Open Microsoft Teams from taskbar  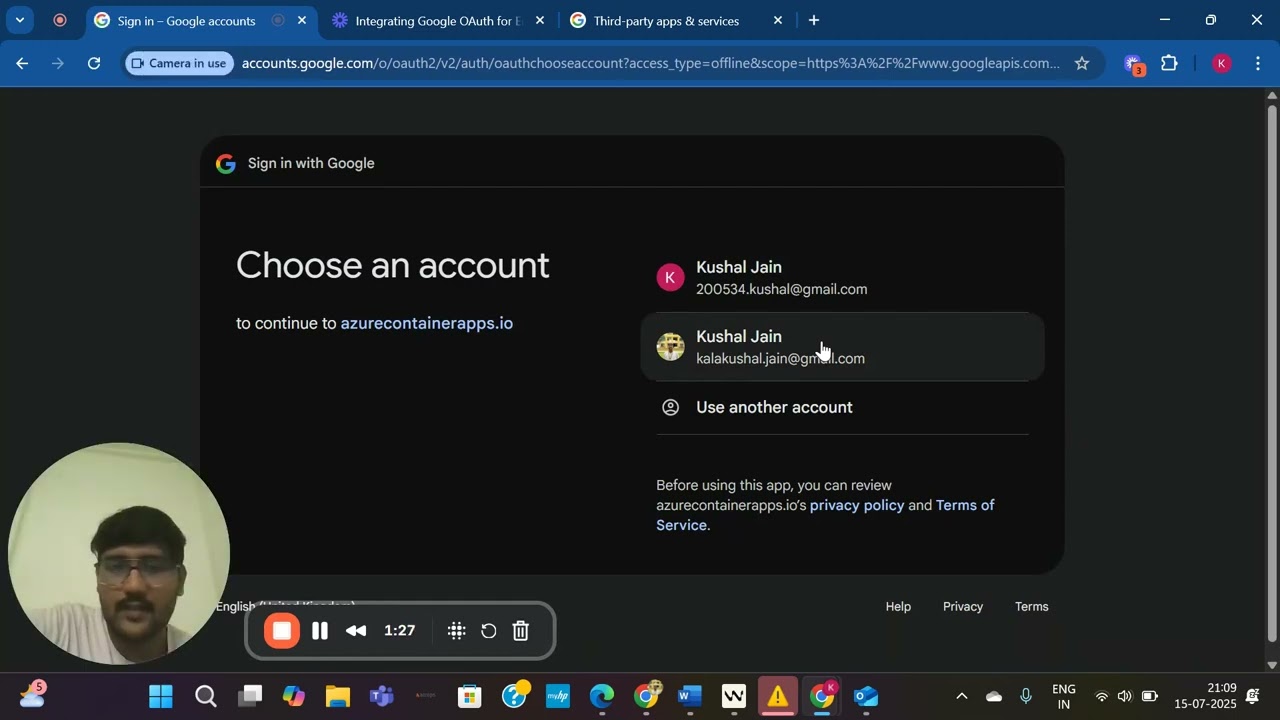click(382, 696)
